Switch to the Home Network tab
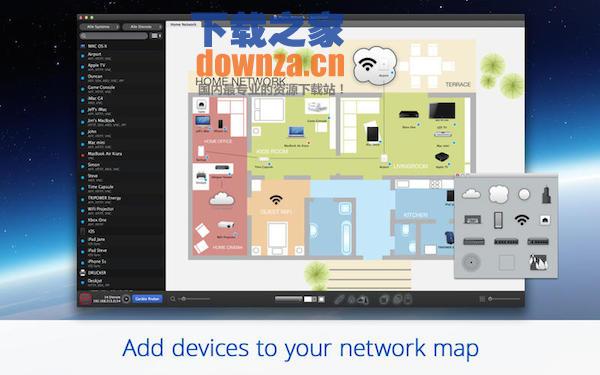Image resolution: width=600 pixels, height=375 pixels. (183, 24)
